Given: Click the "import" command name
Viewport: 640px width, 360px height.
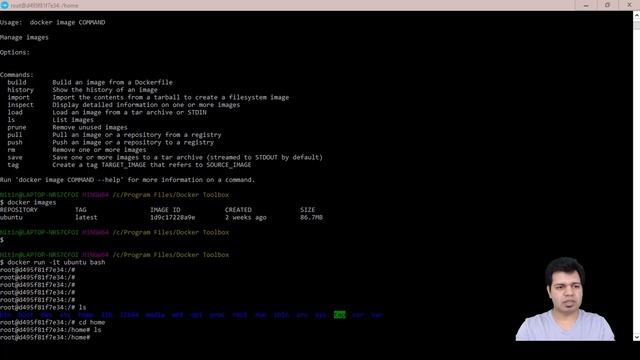Looking at the screenshot, I should pyautogui.click(x=18, y=98).
